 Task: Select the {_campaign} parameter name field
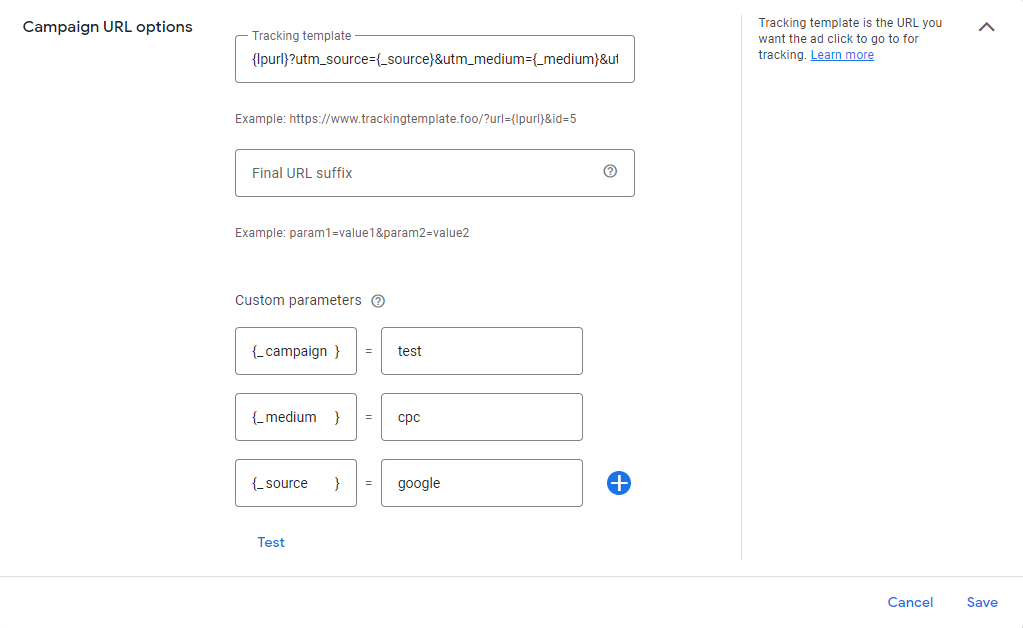[x=296, y=351]
